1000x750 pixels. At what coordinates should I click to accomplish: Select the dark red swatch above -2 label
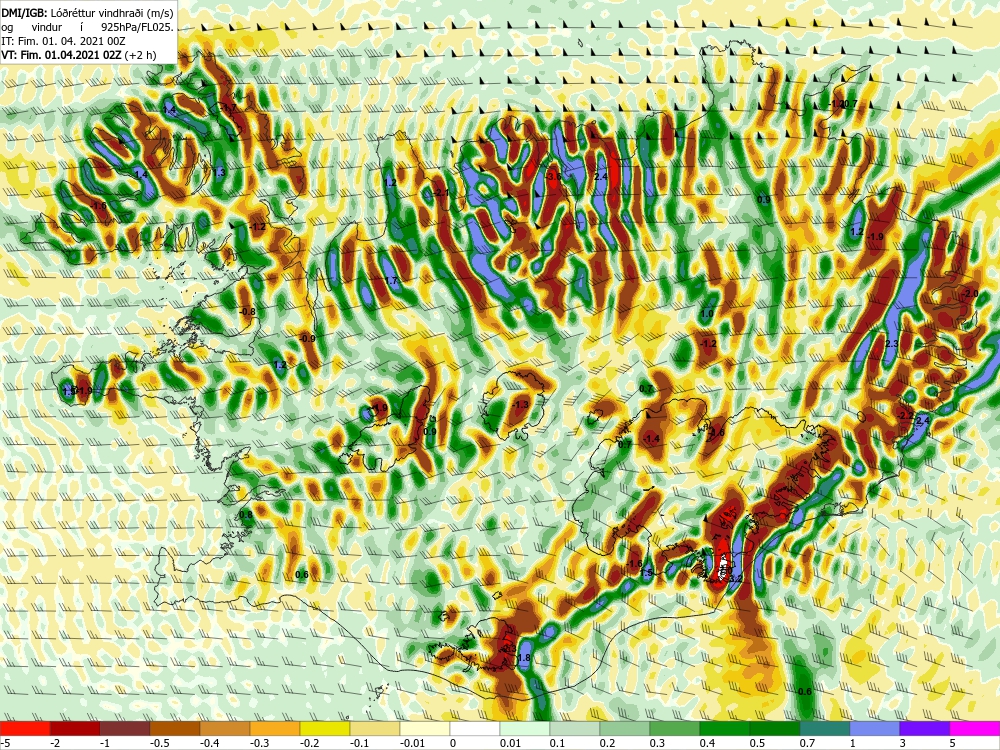pos(75,728)
